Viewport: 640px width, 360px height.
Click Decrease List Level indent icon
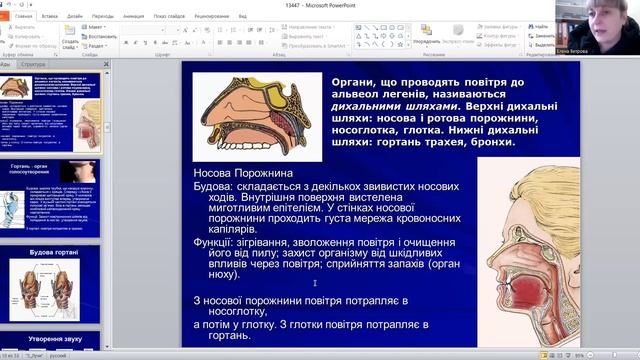coord(250,30)
